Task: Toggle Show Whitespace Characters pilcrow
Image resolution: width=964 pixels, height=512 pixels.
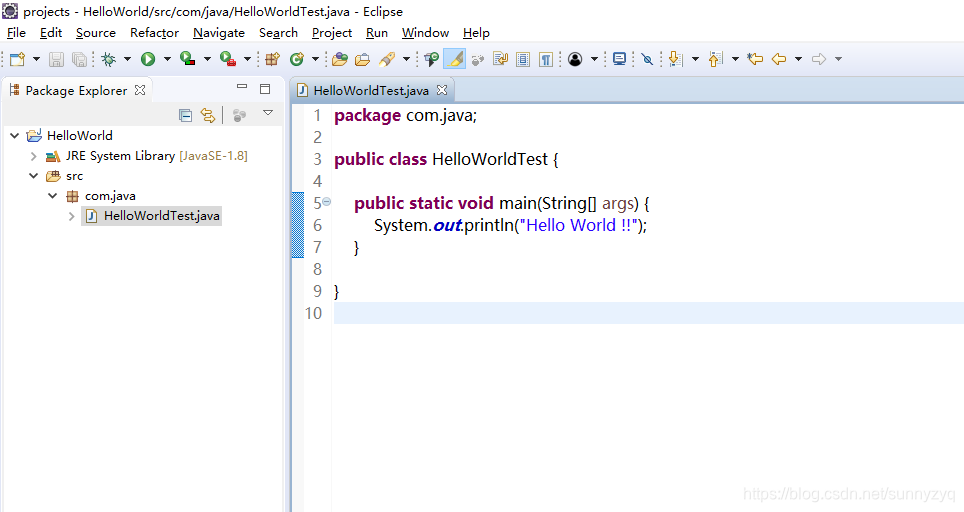Action: pos(546,59)
